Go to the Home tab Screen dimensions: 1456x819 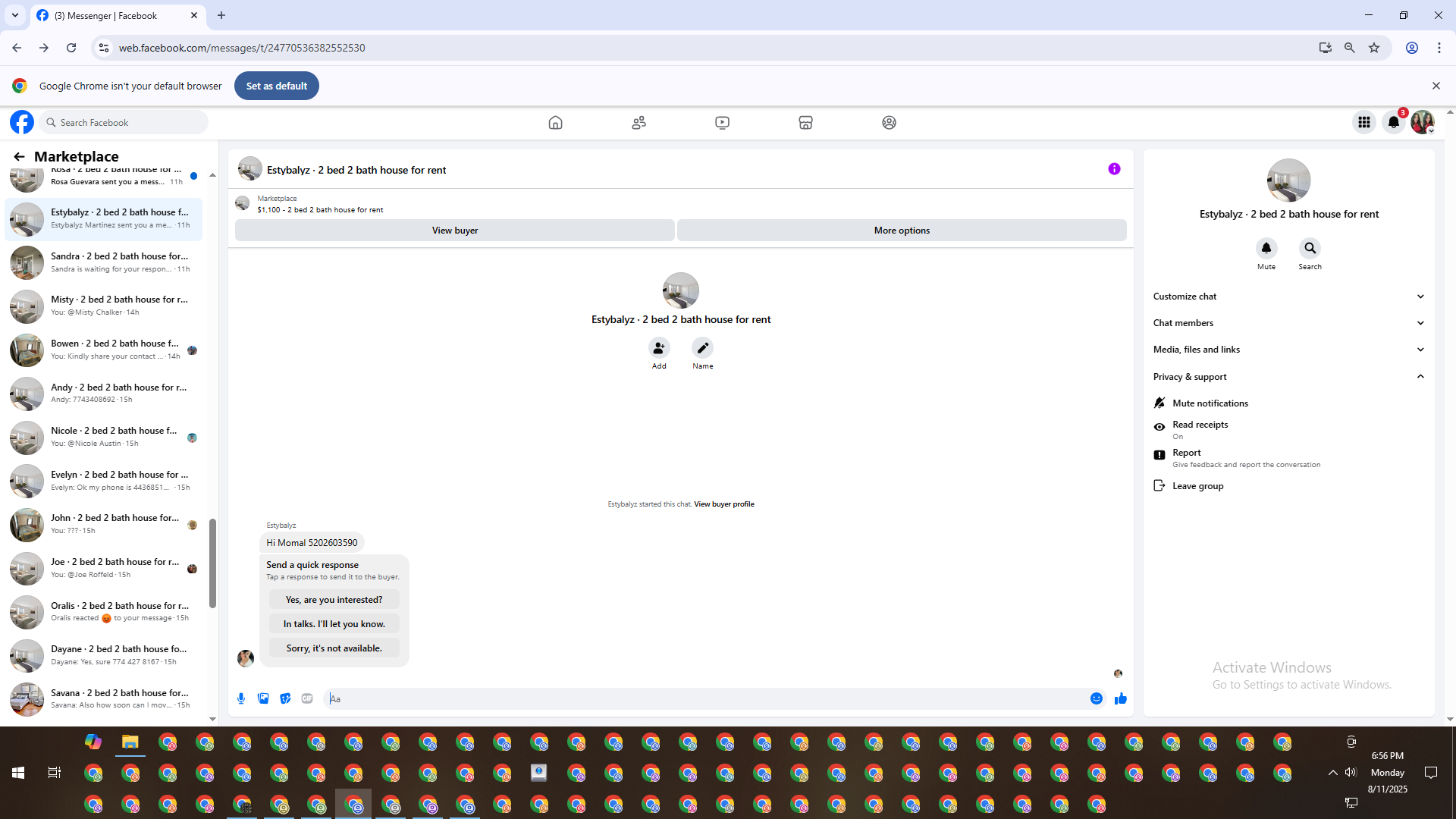coord(555,122)
